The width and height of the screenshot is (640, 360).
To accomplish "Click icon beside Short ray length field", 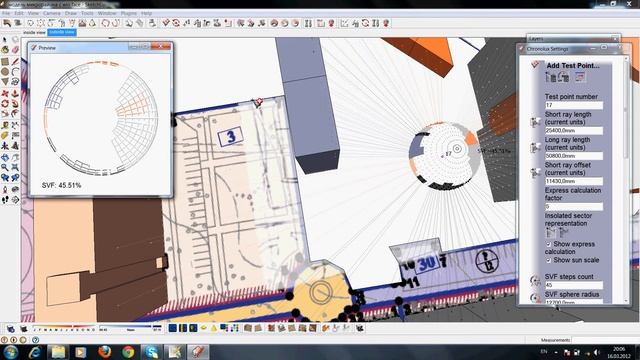I will (x=535, y=122).
